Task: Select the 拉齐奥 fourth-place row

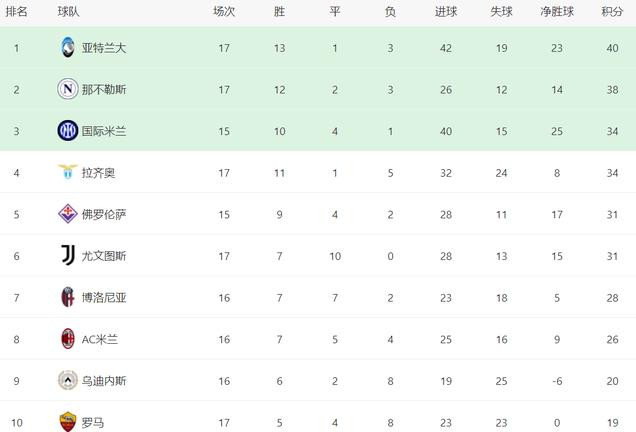Action: (x=318, y=172)
